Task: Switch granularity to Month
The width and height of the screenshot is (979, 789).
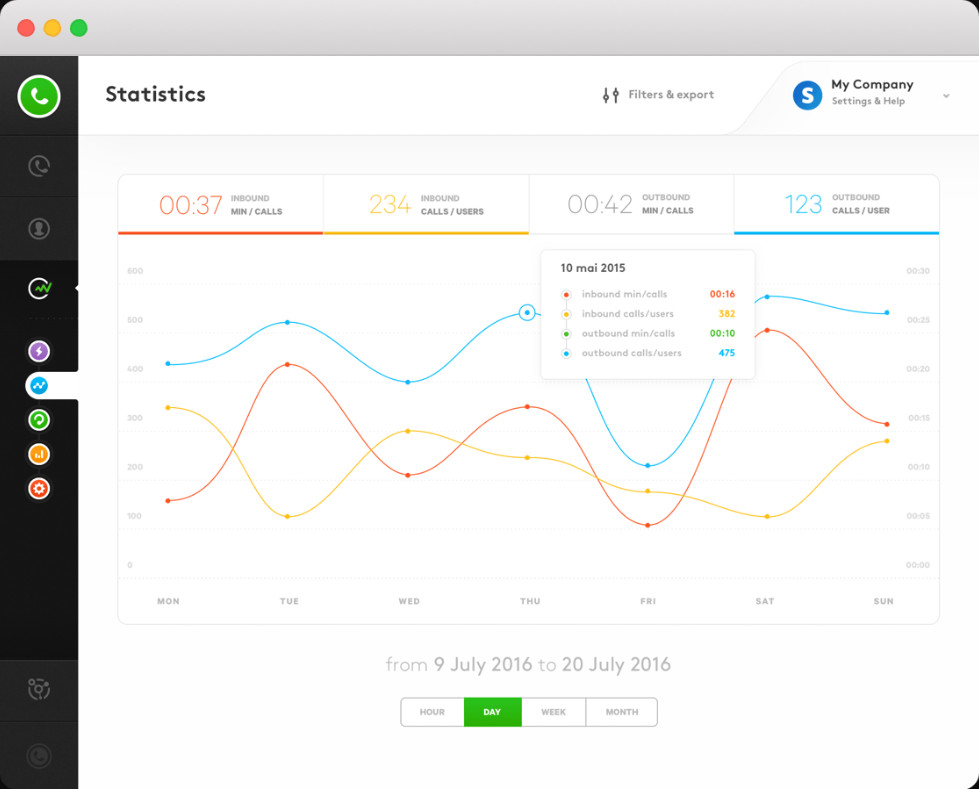Action: (x=622, y=712)
